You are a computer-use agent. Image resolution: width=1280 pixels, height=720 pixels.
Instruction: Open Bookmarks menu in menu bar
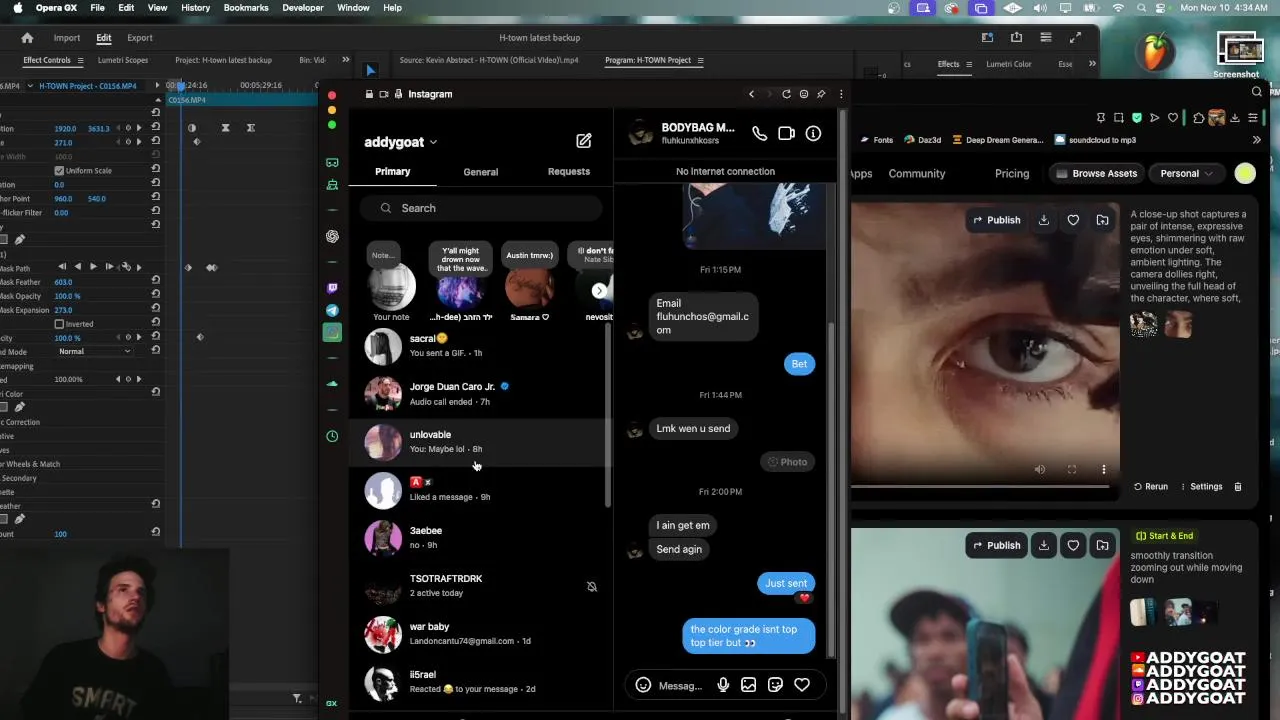point(246,8)
